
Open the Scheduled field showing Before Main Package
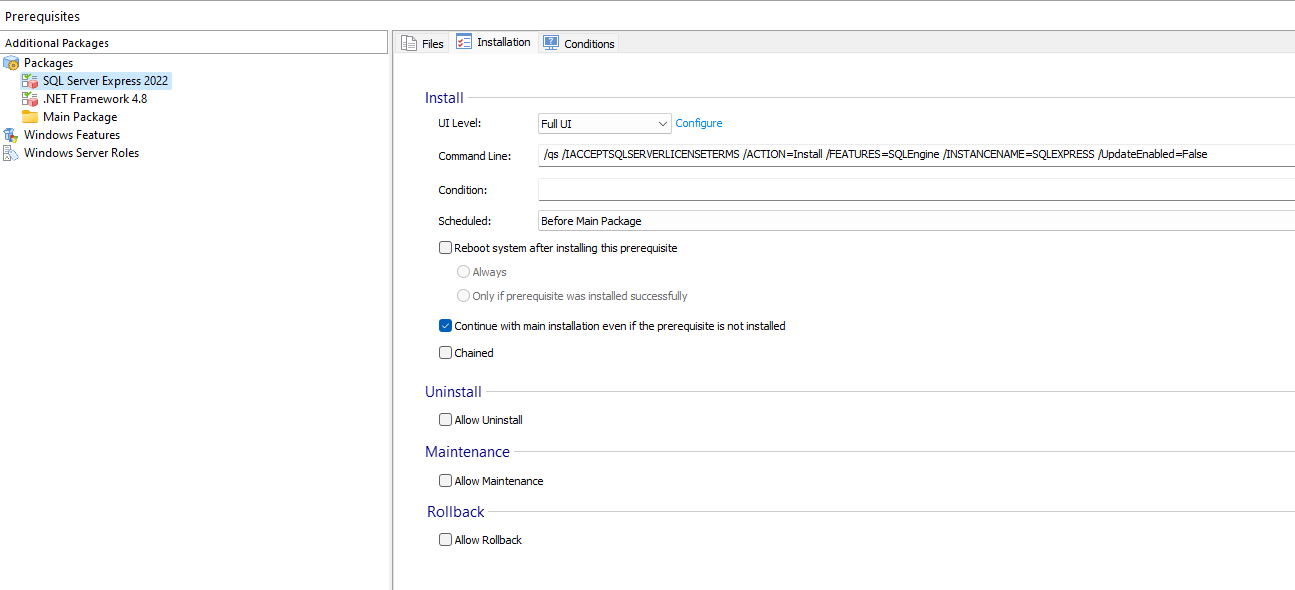(915, 221)
